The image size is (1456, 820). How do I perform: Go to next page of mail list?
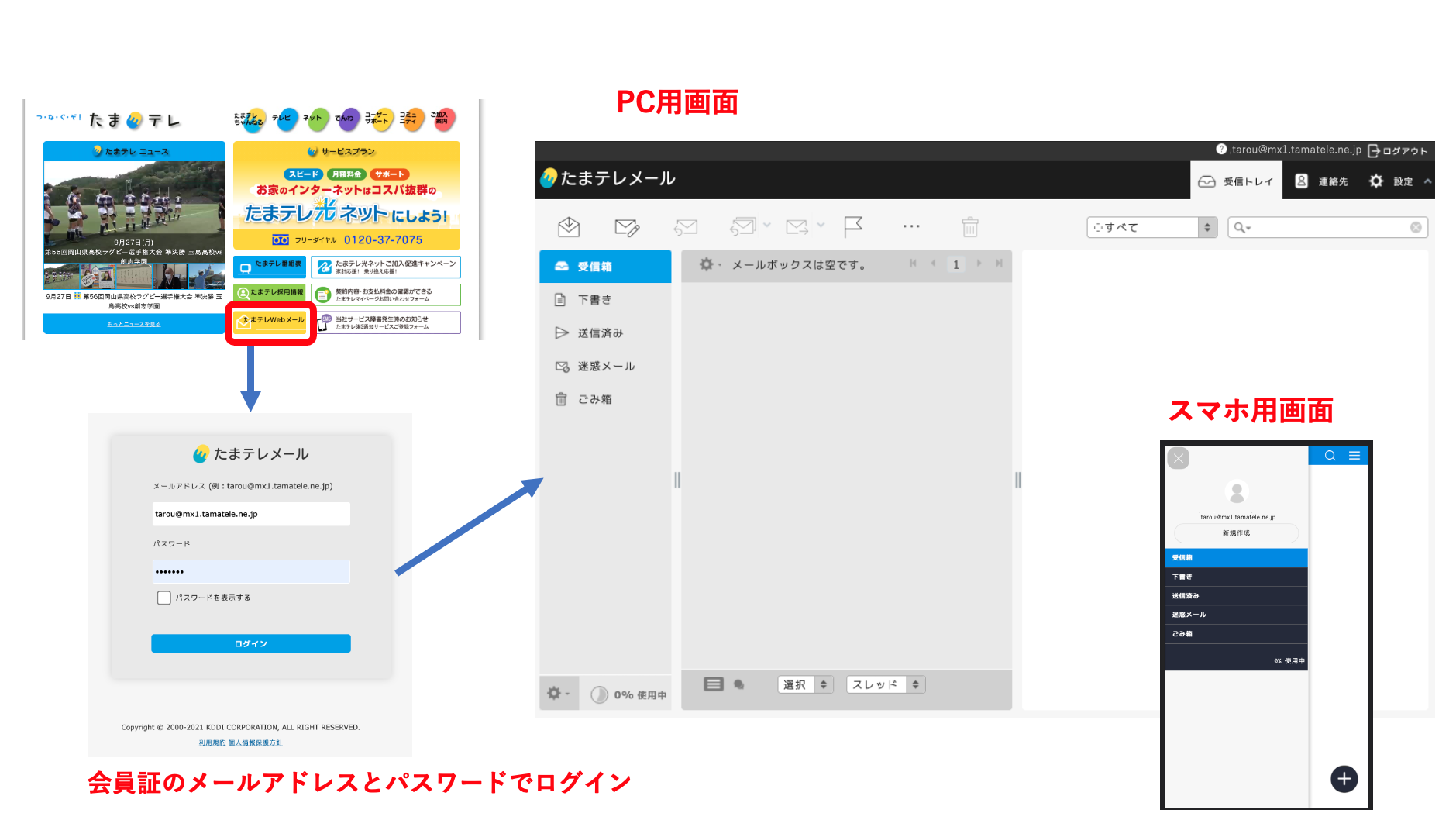979,264
